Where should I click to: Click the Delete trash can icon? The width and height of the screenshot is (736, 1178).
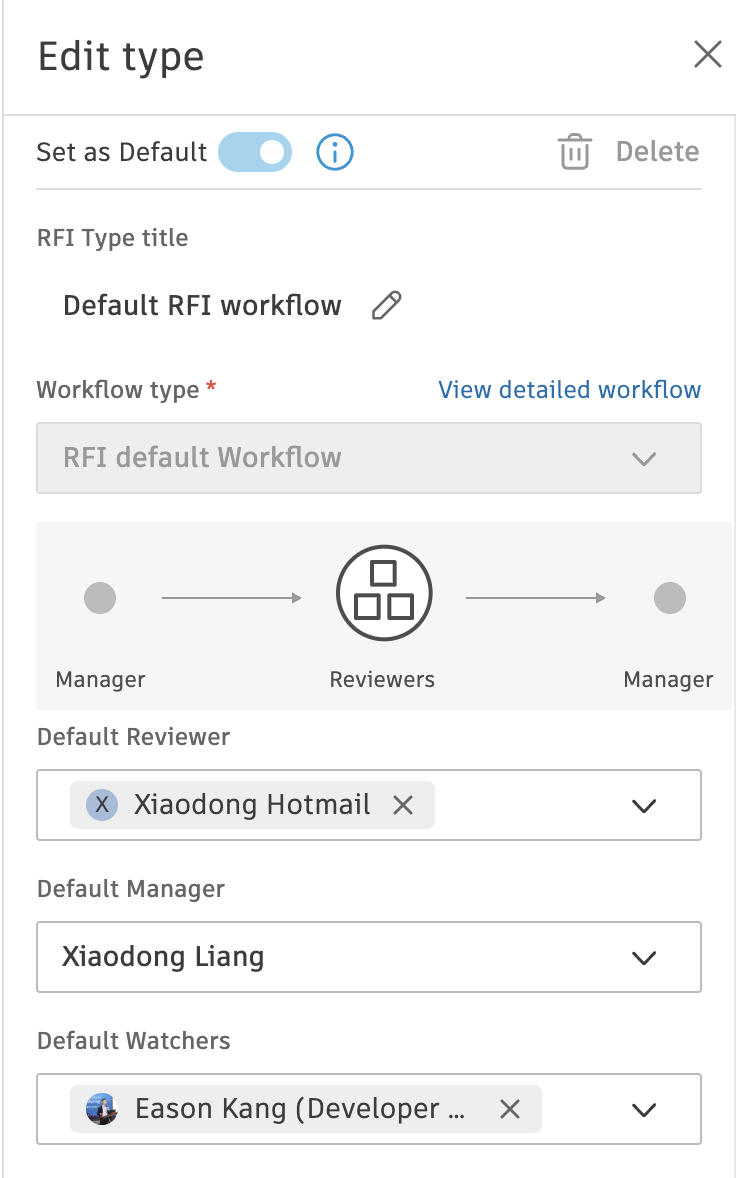point(573,151)
